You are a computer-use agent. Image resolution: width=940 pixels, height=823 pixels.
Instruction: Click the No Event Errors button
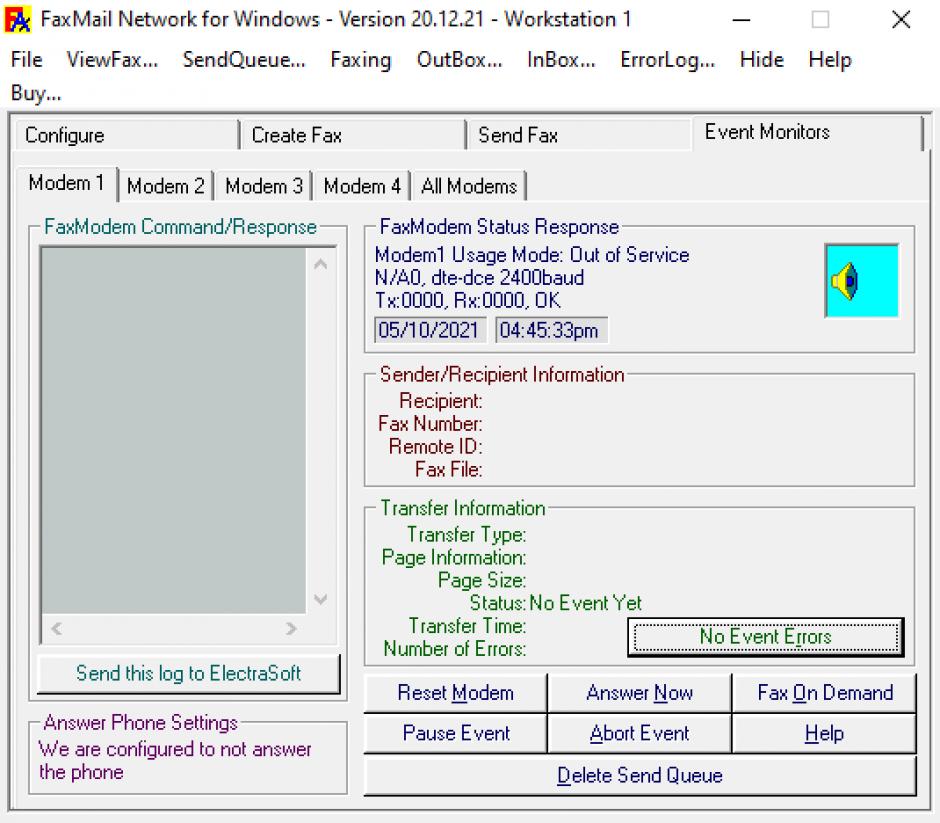(x=766, y=637)
